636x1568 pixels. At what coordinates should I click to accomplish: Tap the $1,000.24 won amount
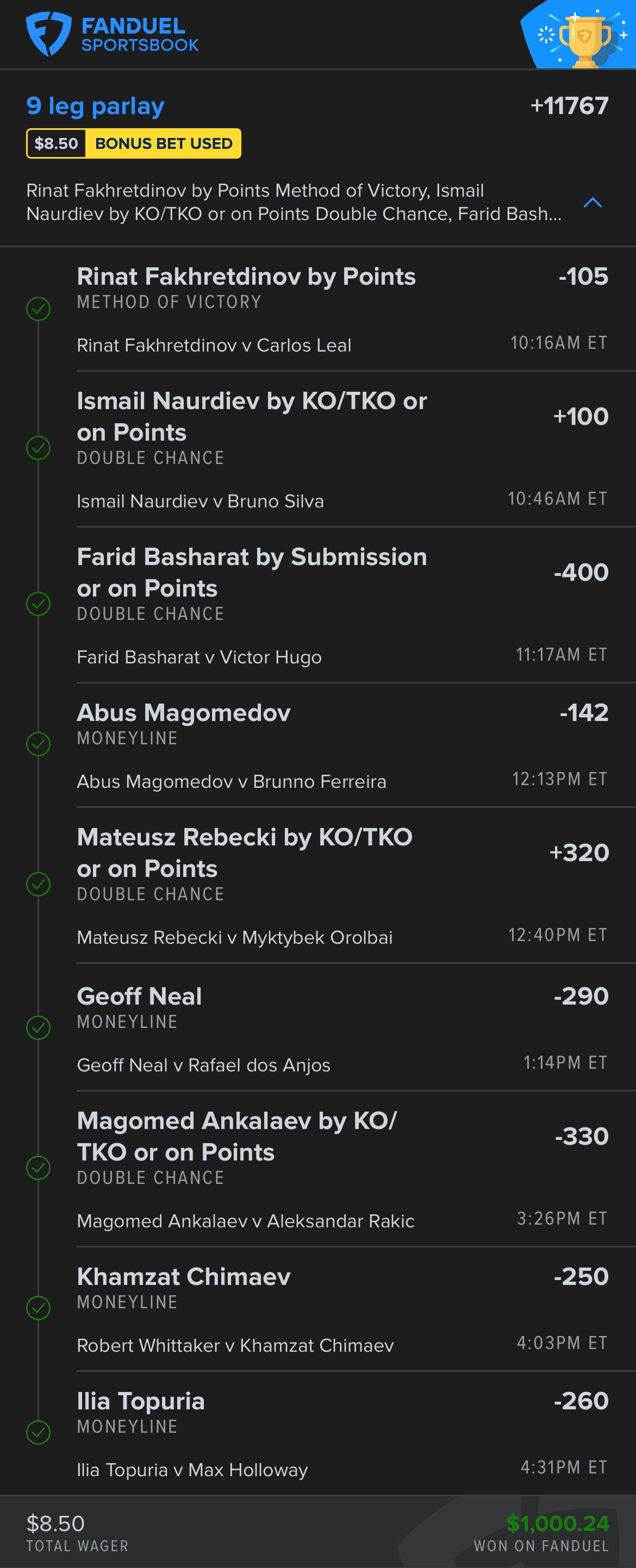click(557, 1523)
